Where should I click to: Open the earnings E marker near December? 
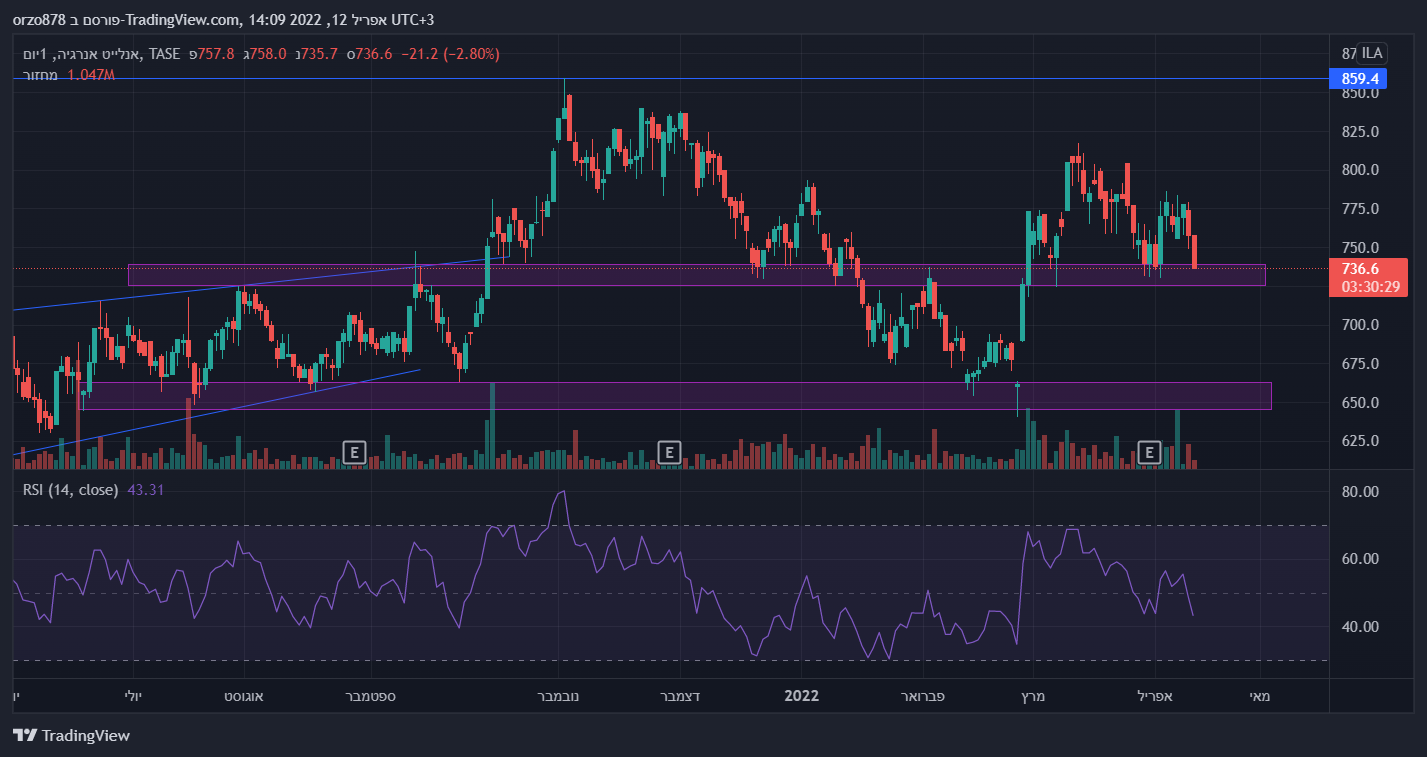point(669,452)
